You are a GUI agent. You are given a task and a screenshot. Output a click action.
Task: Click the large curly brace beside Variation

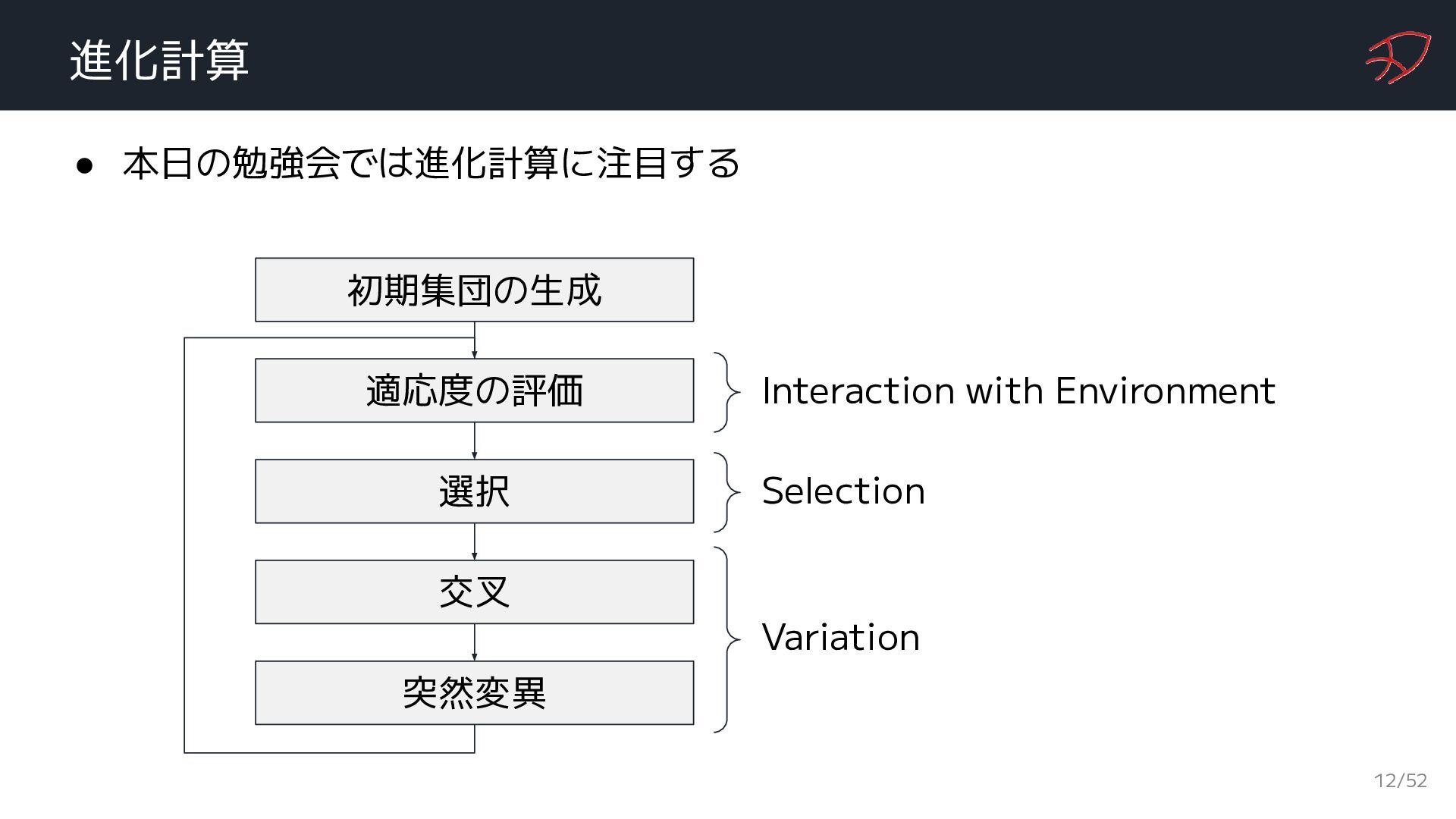727,639
